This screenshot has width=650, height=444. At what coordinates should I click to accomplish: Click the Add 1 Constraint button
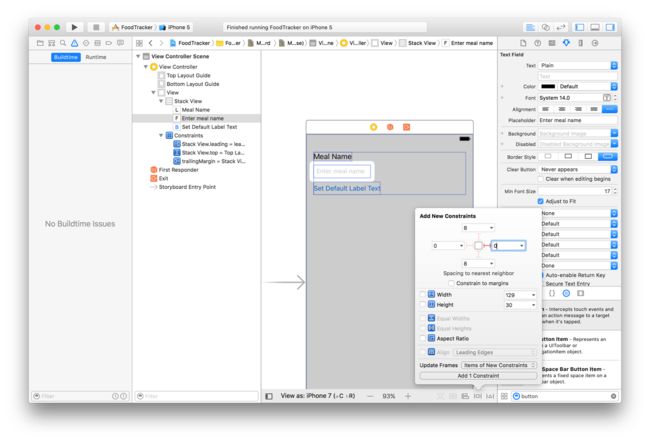478,376
